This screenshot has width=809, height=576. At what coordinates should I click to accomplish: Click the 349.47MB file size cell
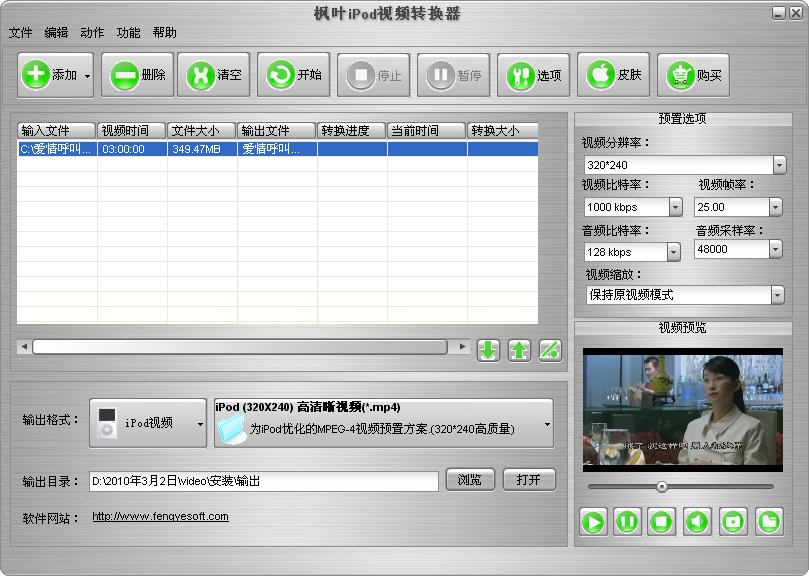coord(202,149)
